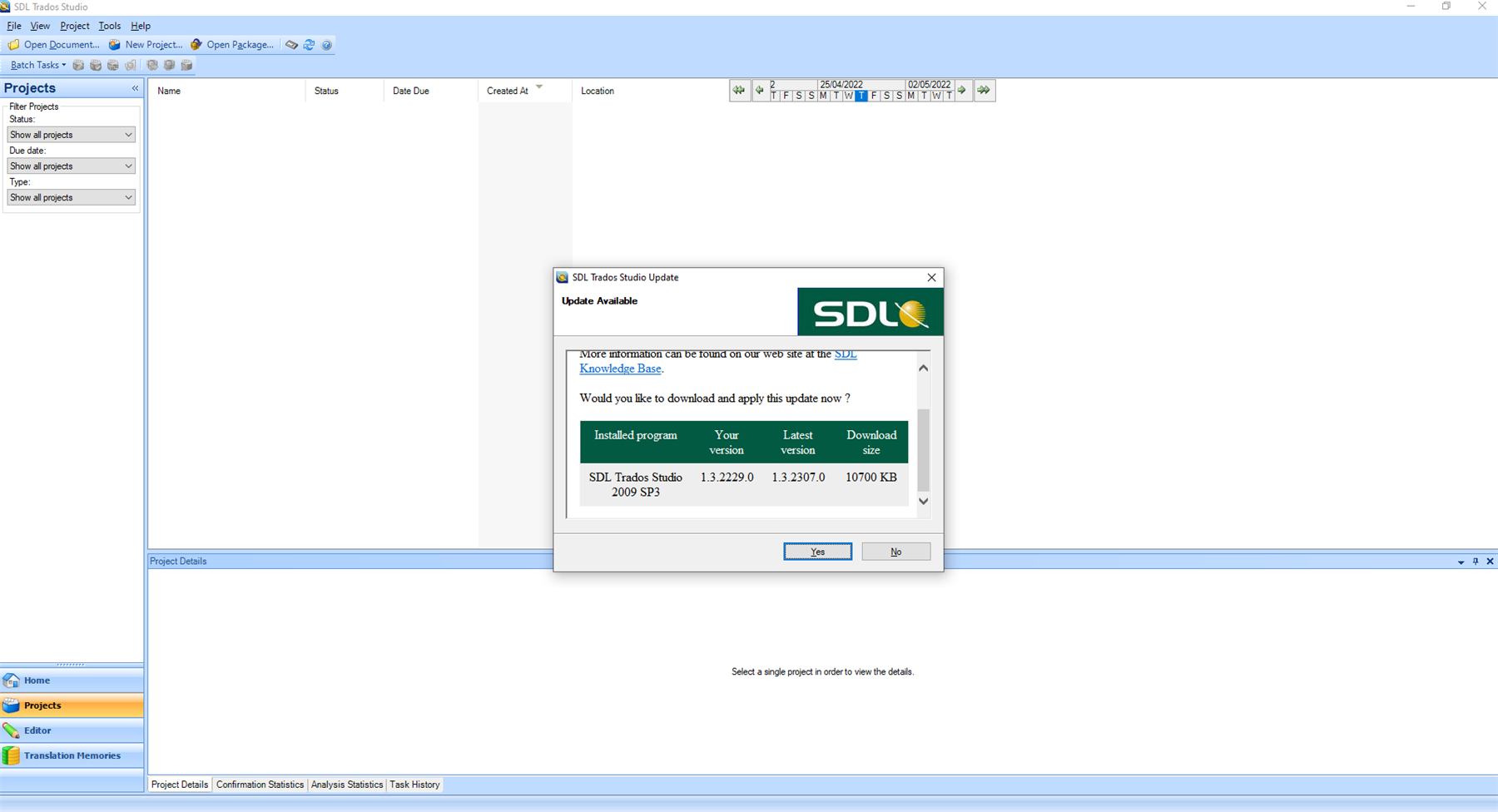Switch to the Analysis Statistics tab
Screen dimensions: 1498x812
pyautogui.click(x=346, y=785)
